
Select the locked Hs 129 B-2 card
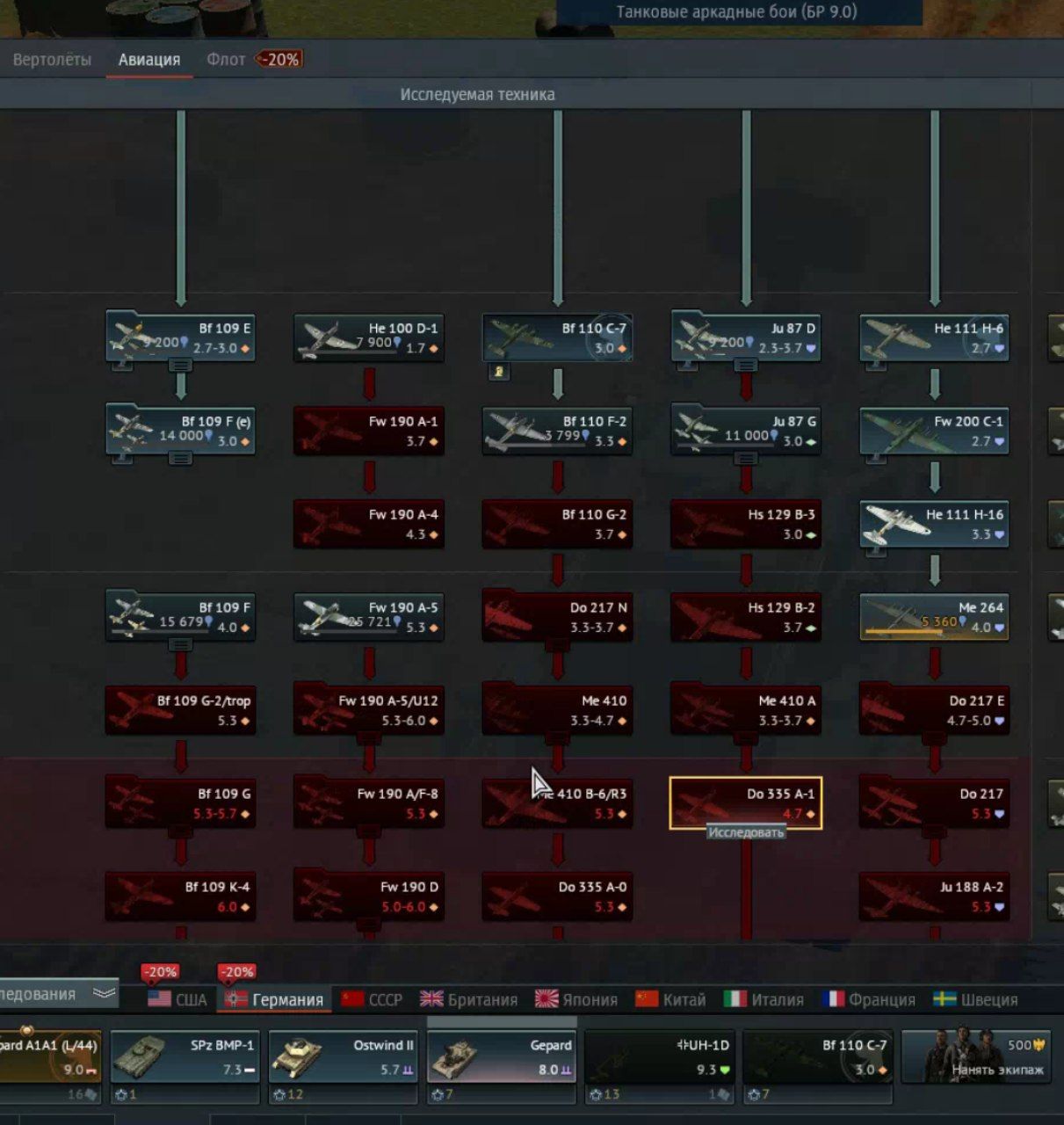click(746, 618)
